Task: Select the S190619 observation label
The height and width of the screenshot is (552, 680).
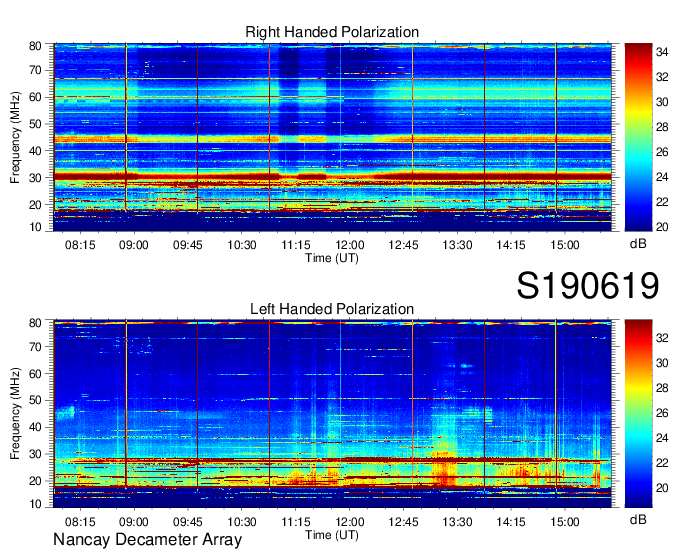Action: 588,286
